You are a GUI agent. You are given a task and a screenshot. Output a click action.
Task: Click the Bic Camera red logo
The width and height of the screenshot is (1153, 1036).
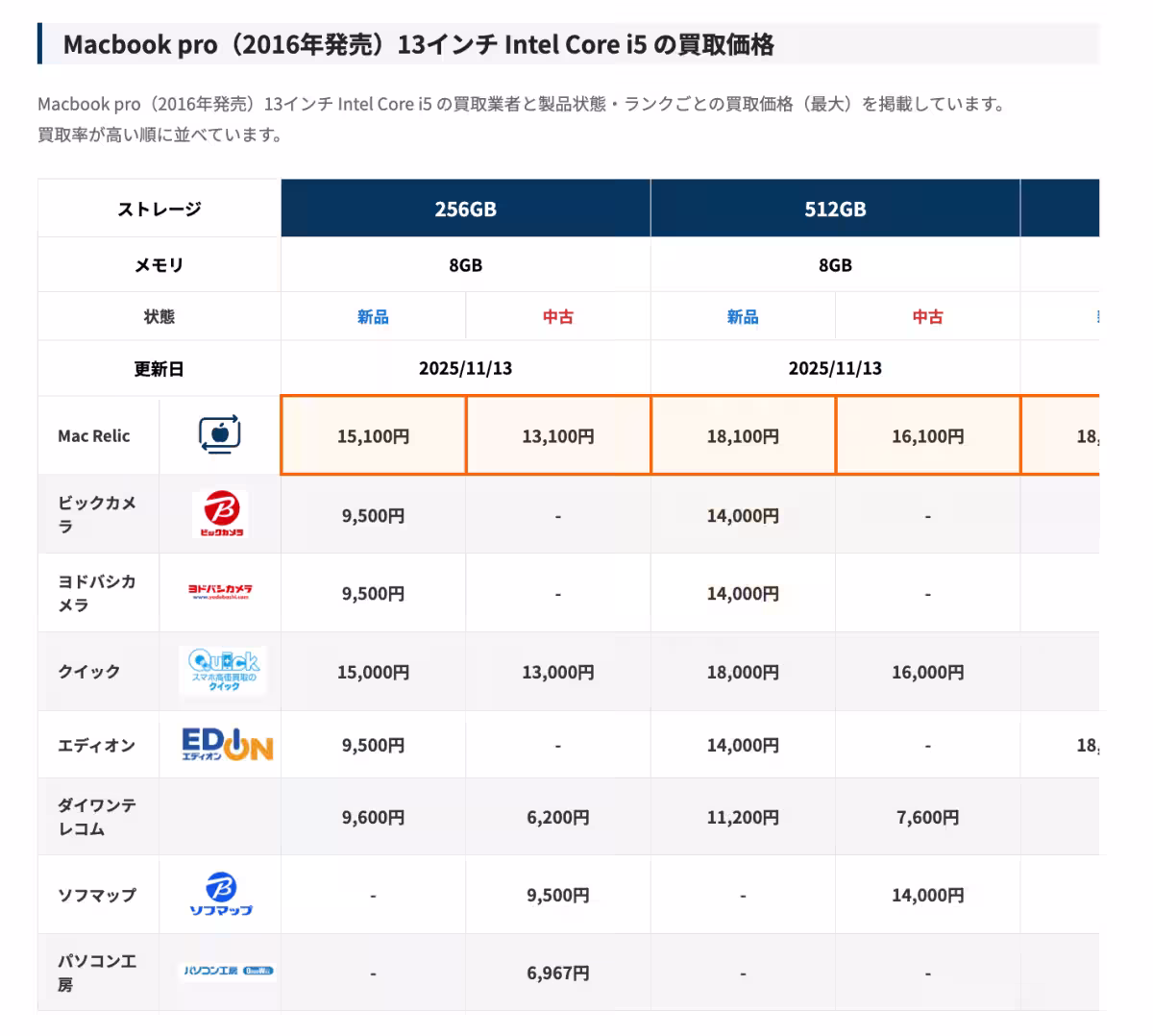tap(220, 513)
